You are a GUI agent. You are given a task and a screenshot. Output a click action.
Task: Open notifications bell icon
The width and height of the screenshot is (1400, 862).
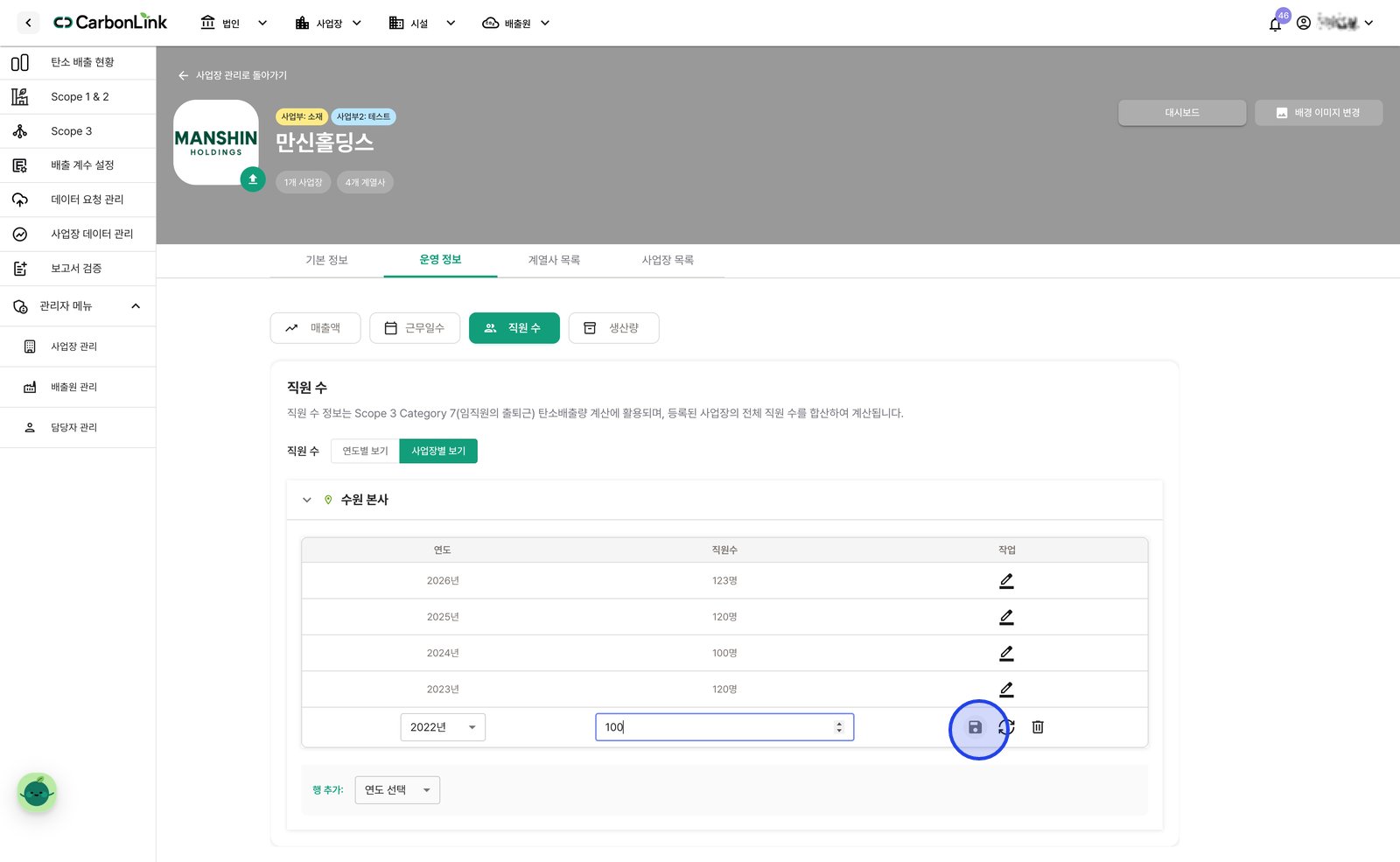tap(1275, 24)
